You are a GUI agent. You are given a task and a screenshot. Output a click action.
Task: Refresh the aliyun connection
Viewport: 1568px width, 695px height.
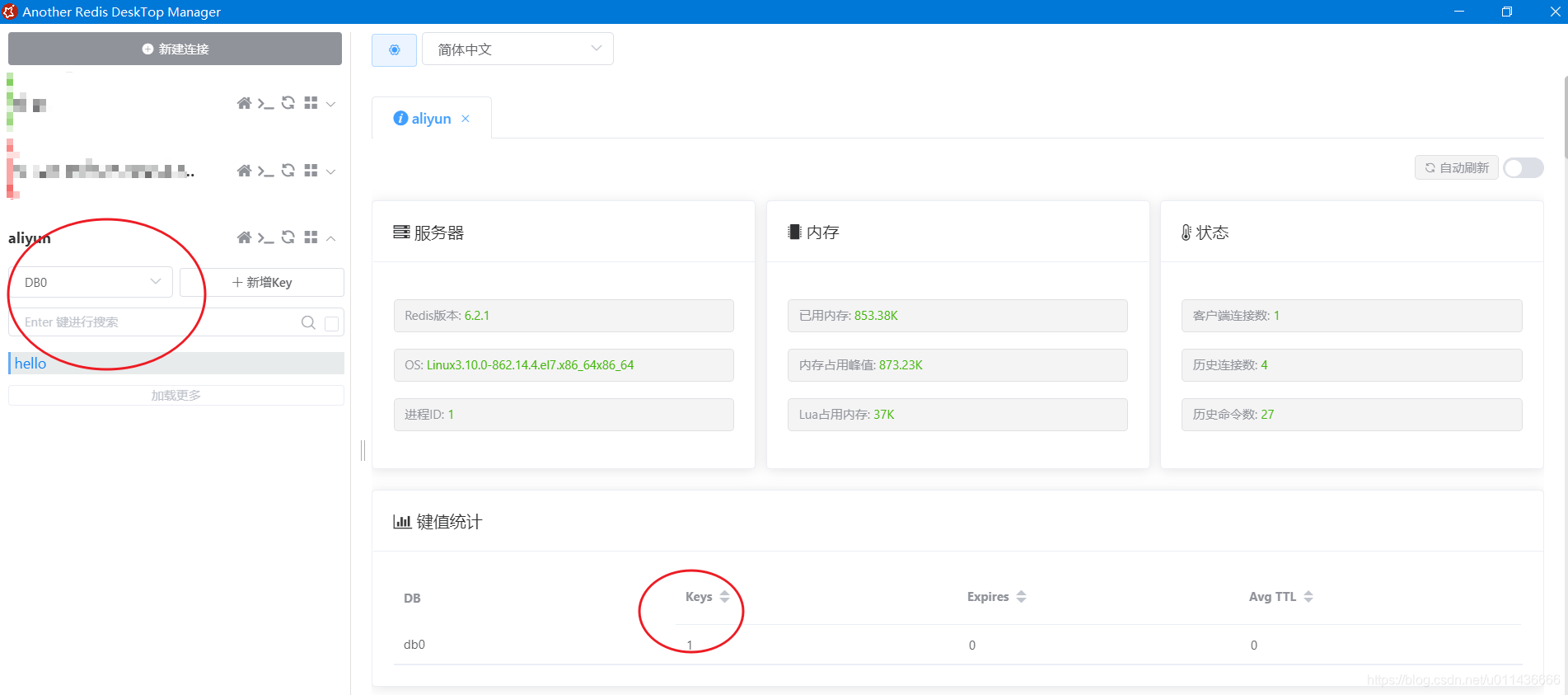pos(288,237)
